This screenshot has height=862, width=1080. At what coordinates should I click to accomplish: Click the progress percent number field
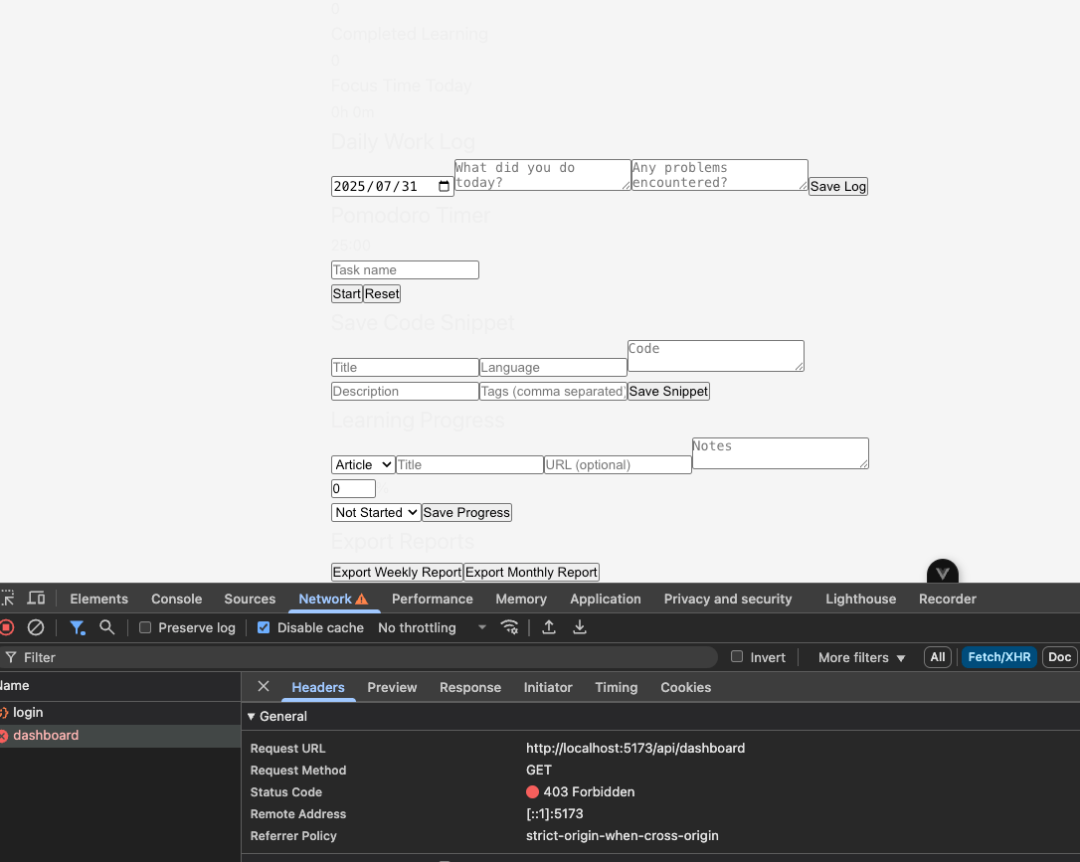point(353,489)
